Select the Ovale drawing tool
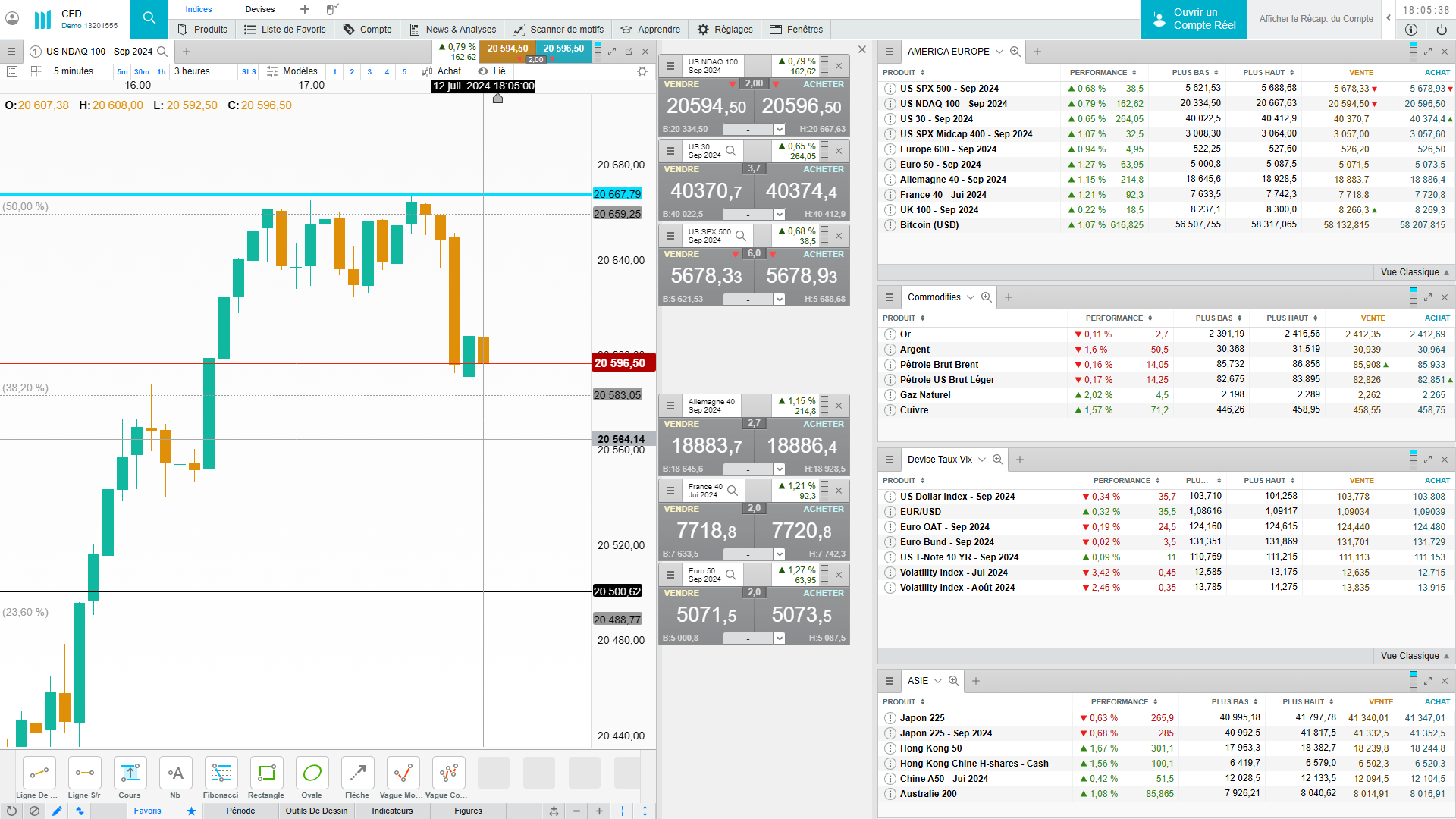This screenshot has width=1456, height=819. coord(312,773)
